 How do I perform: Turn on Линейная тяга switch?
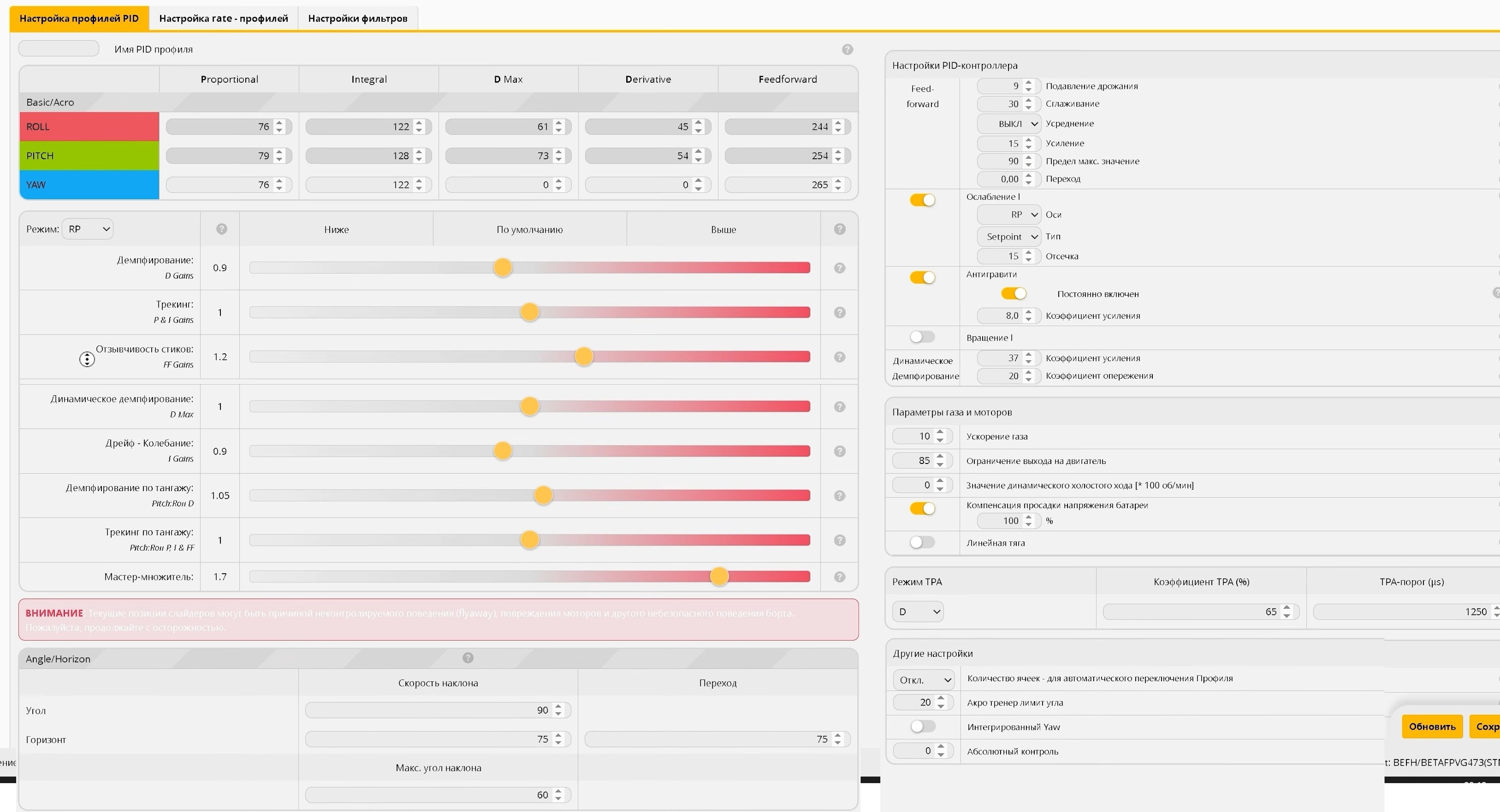922,543
